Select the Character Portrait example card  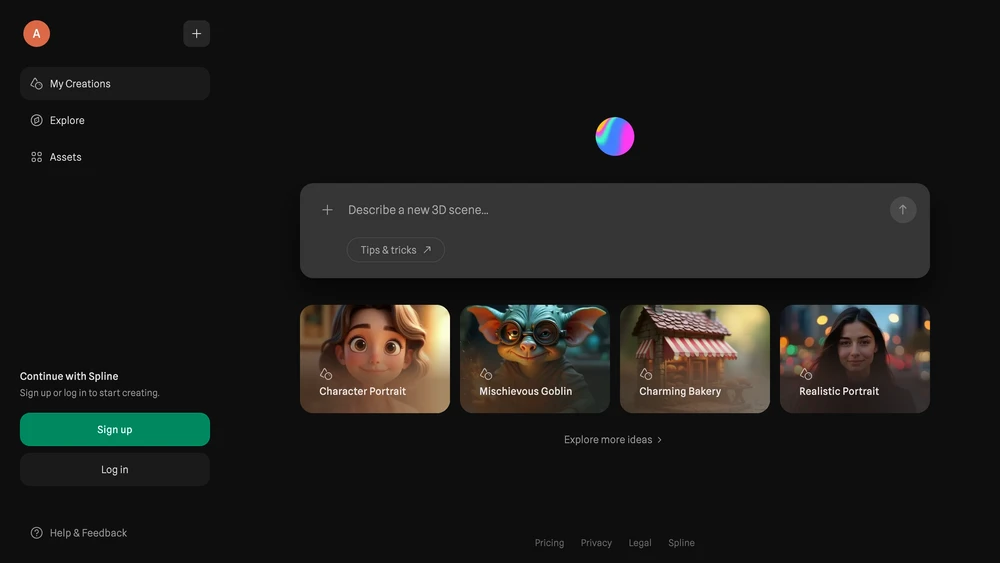click(375, 359)
